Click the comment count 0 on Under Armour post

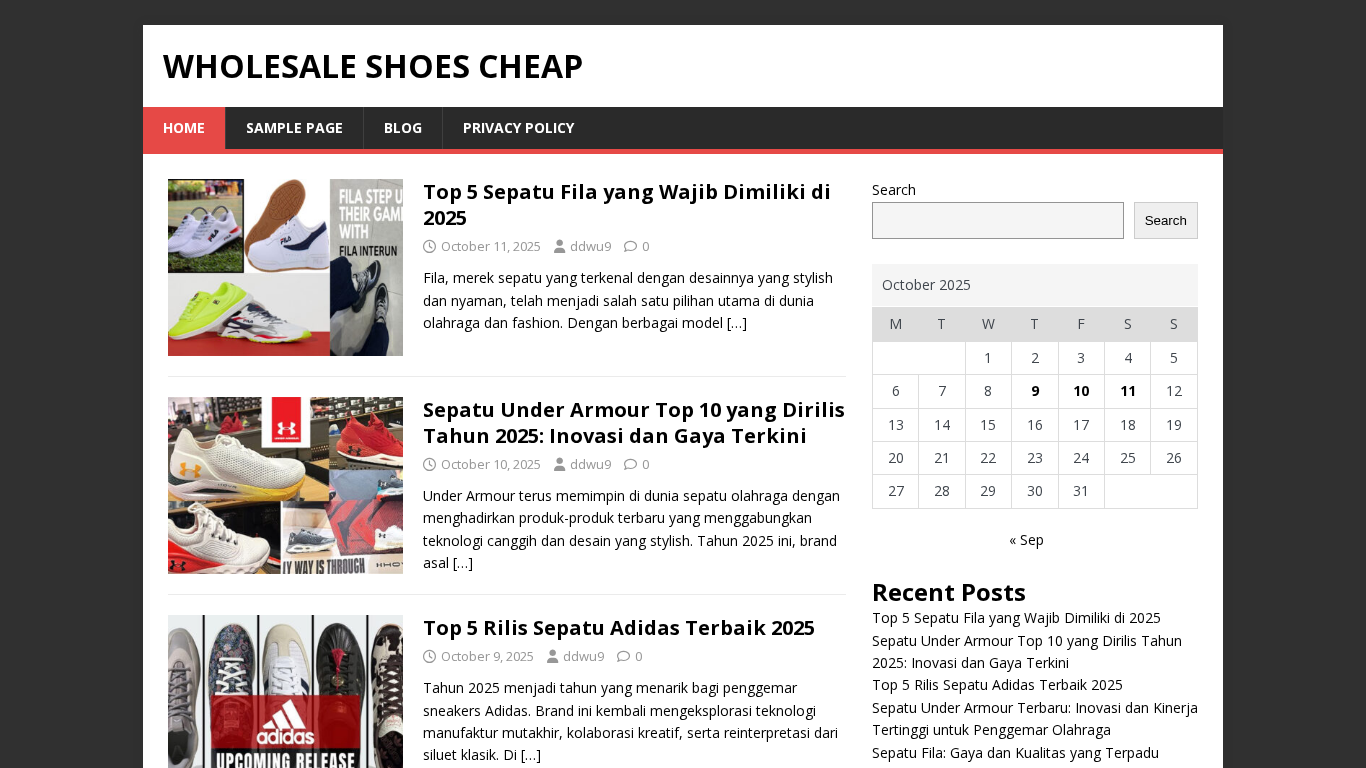tap(646, 464)
